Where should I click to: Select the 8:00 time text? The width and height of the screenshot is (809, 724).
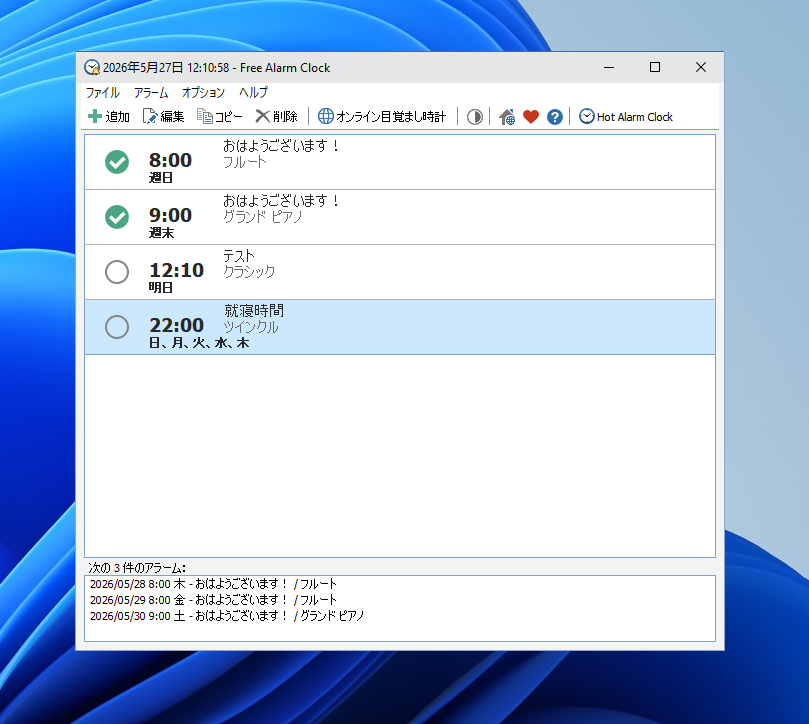pos(170,160)
